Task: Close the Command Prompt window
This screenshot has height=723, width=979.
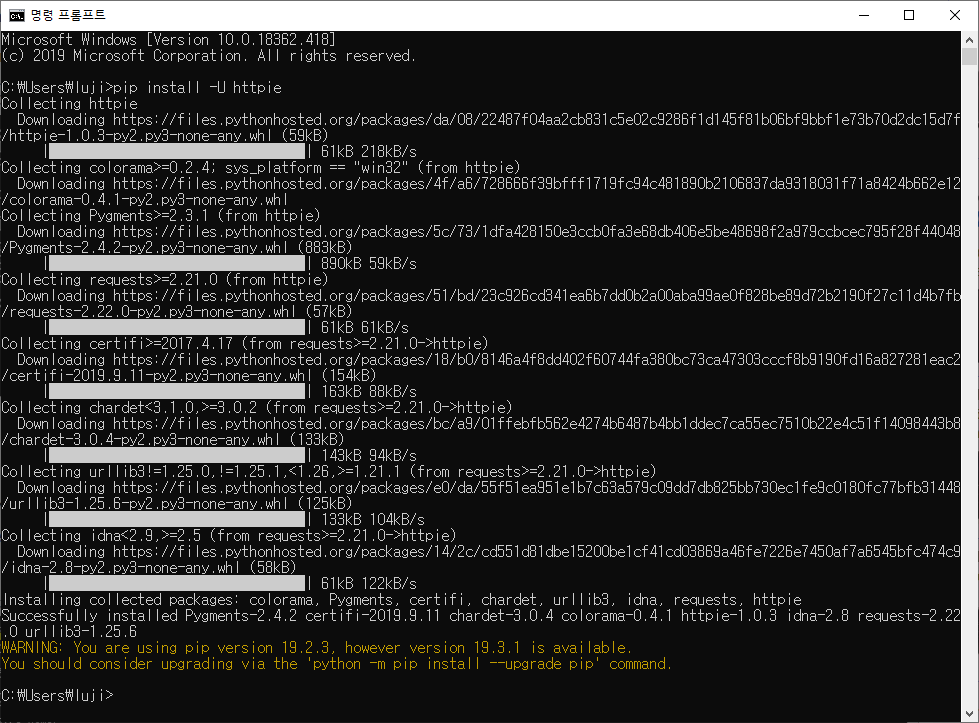Action: [955, 15]
